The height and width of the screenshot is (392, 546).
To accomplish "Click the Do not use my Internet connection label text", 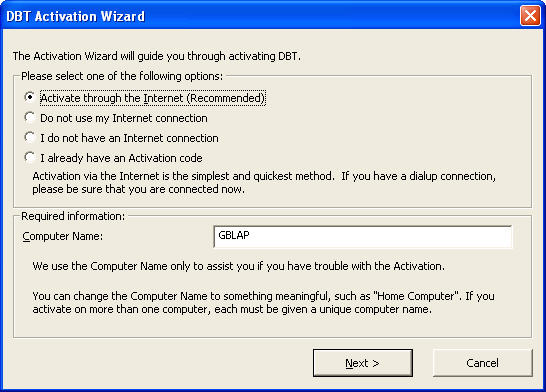I will 124,118.
